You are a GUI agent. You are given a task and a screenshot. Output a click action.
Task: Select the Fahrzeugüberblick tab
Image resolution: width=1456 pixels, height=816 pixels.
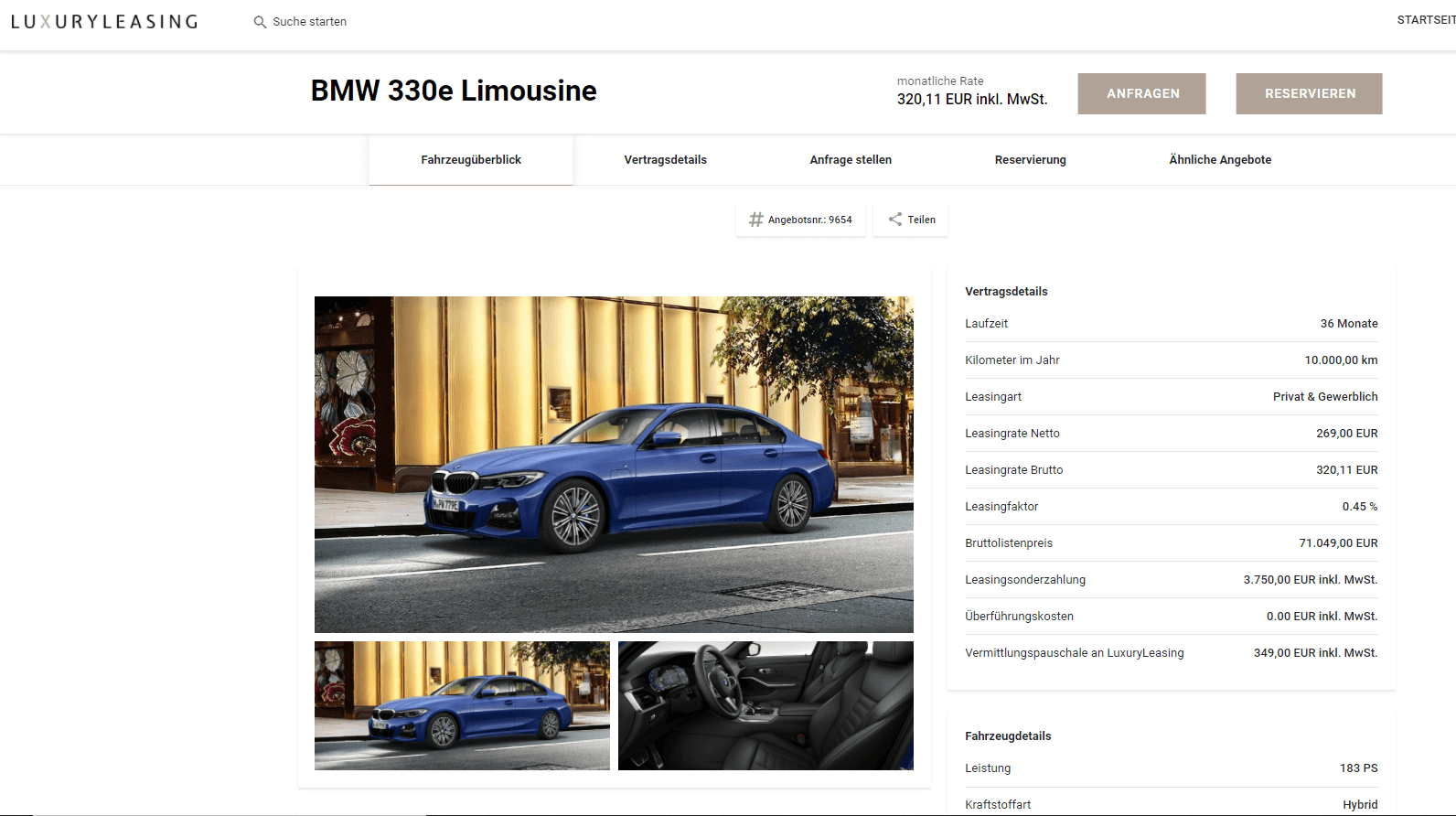tap(471, 160)
